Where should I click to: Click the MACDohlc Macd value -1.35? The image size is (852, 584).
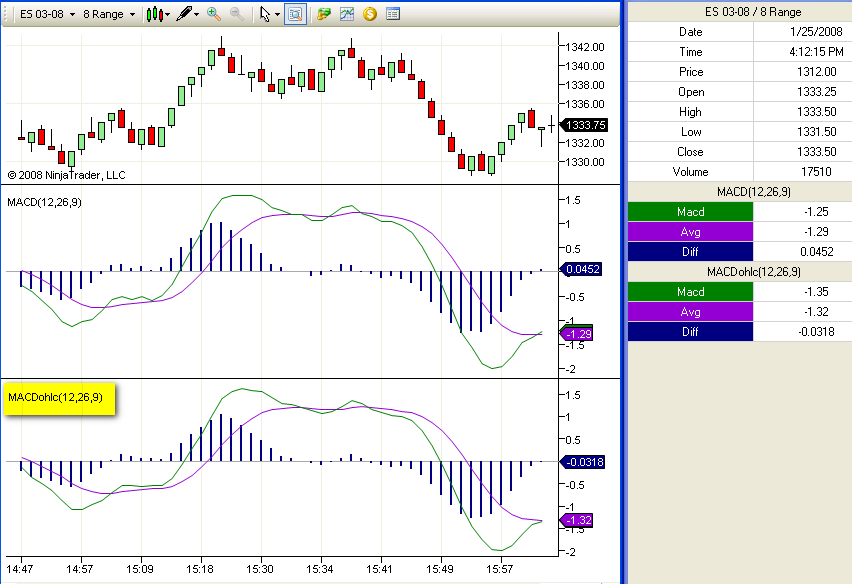[x=816, y=292]
